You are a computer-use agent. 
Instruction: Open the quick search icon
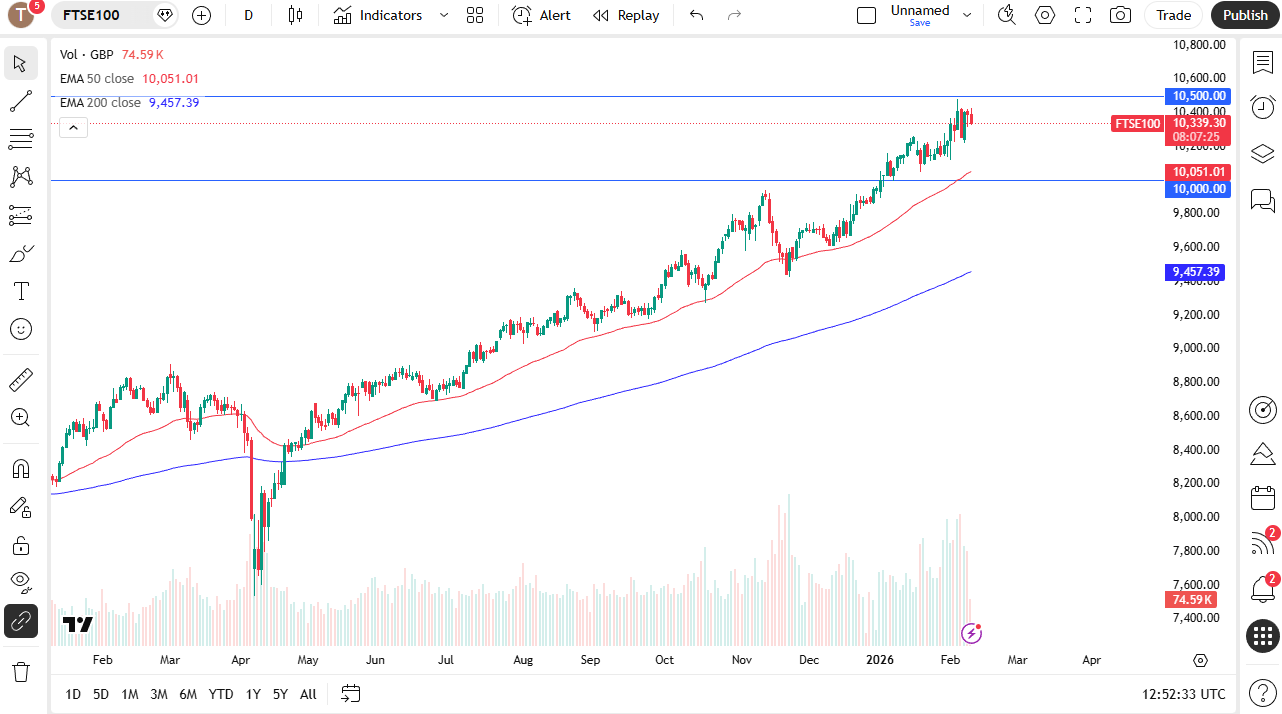tap(1007, 15)
